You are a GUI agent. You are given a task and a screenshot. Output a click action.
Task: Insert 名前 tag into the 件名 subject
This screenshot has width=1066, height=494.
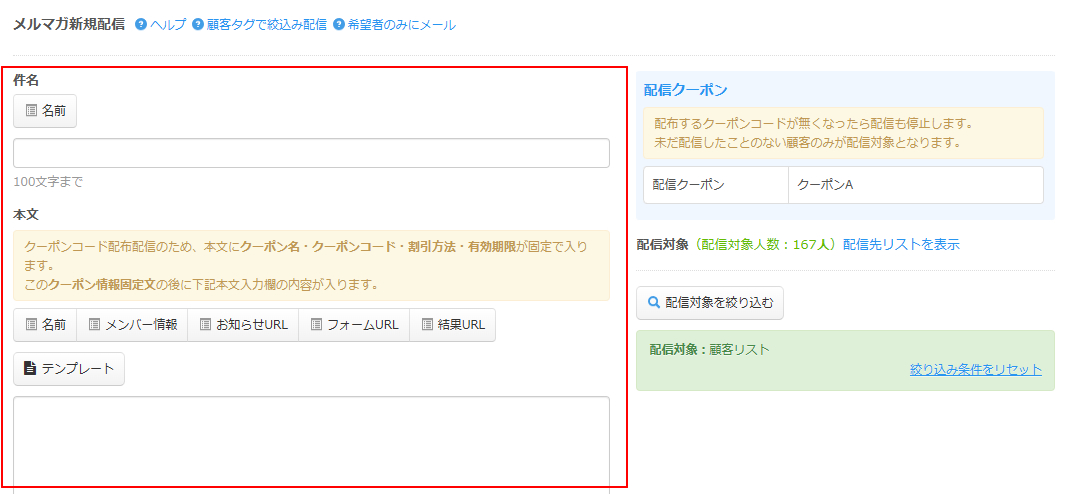[45, 111]
